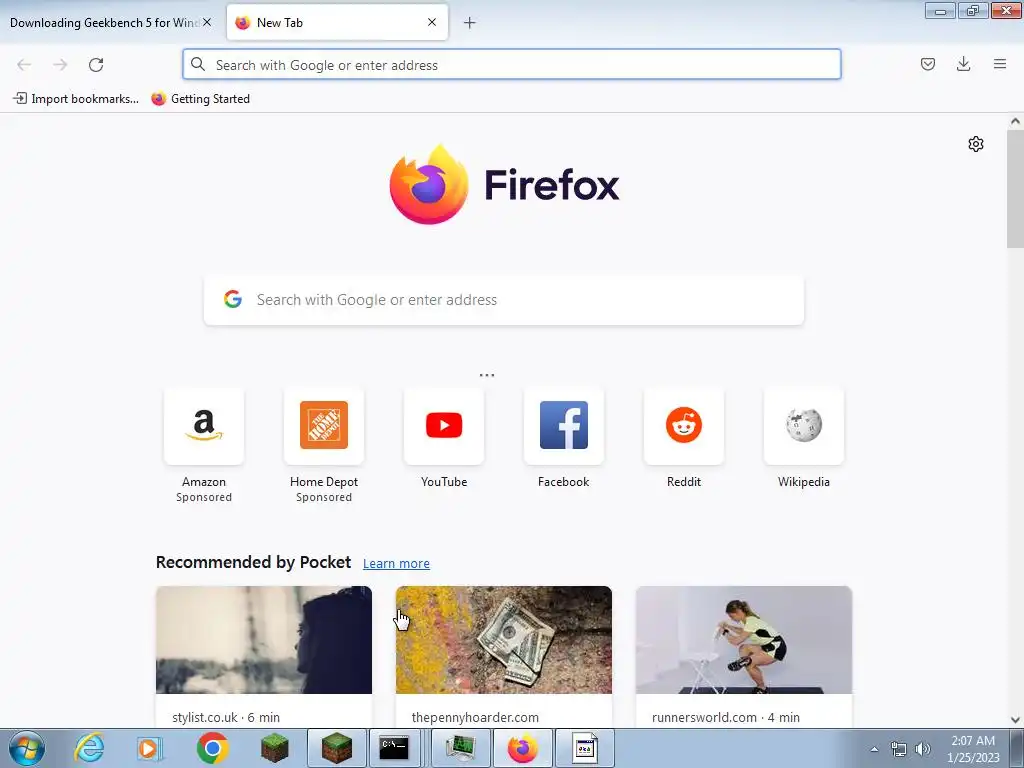Click the vertical scrollbar thumb
This screenshot has height=768, width=1024.
[x=1015, y=189]
